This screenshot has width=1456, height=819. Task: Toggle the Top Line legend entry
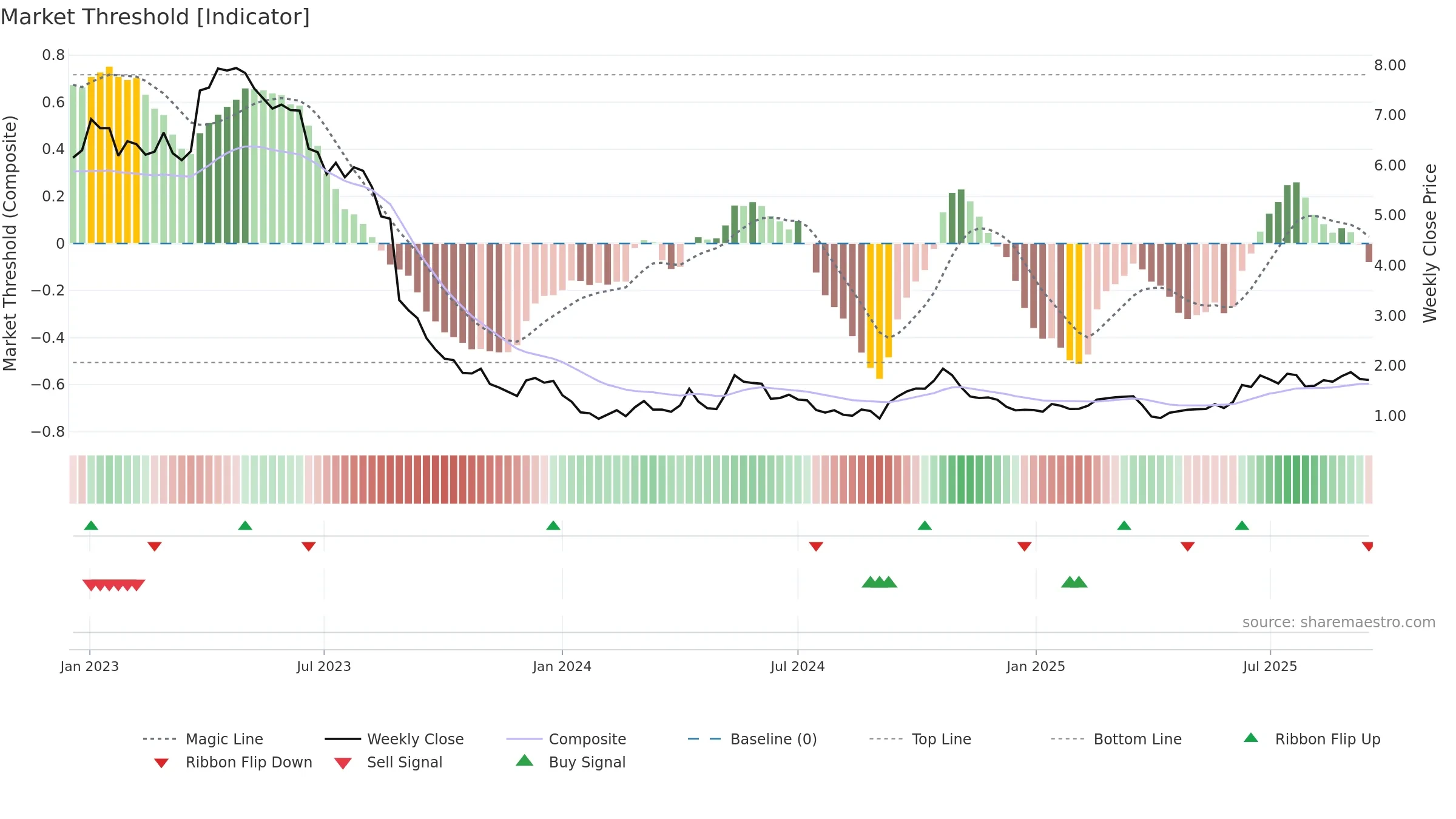pos(920,739)
